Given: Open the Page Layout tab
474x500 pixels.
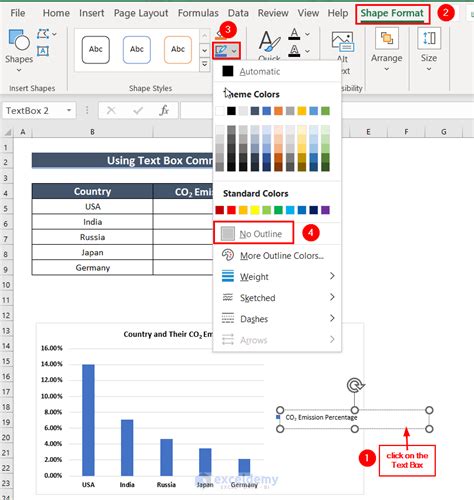Looking at the screenshot, I should (141, 13).
